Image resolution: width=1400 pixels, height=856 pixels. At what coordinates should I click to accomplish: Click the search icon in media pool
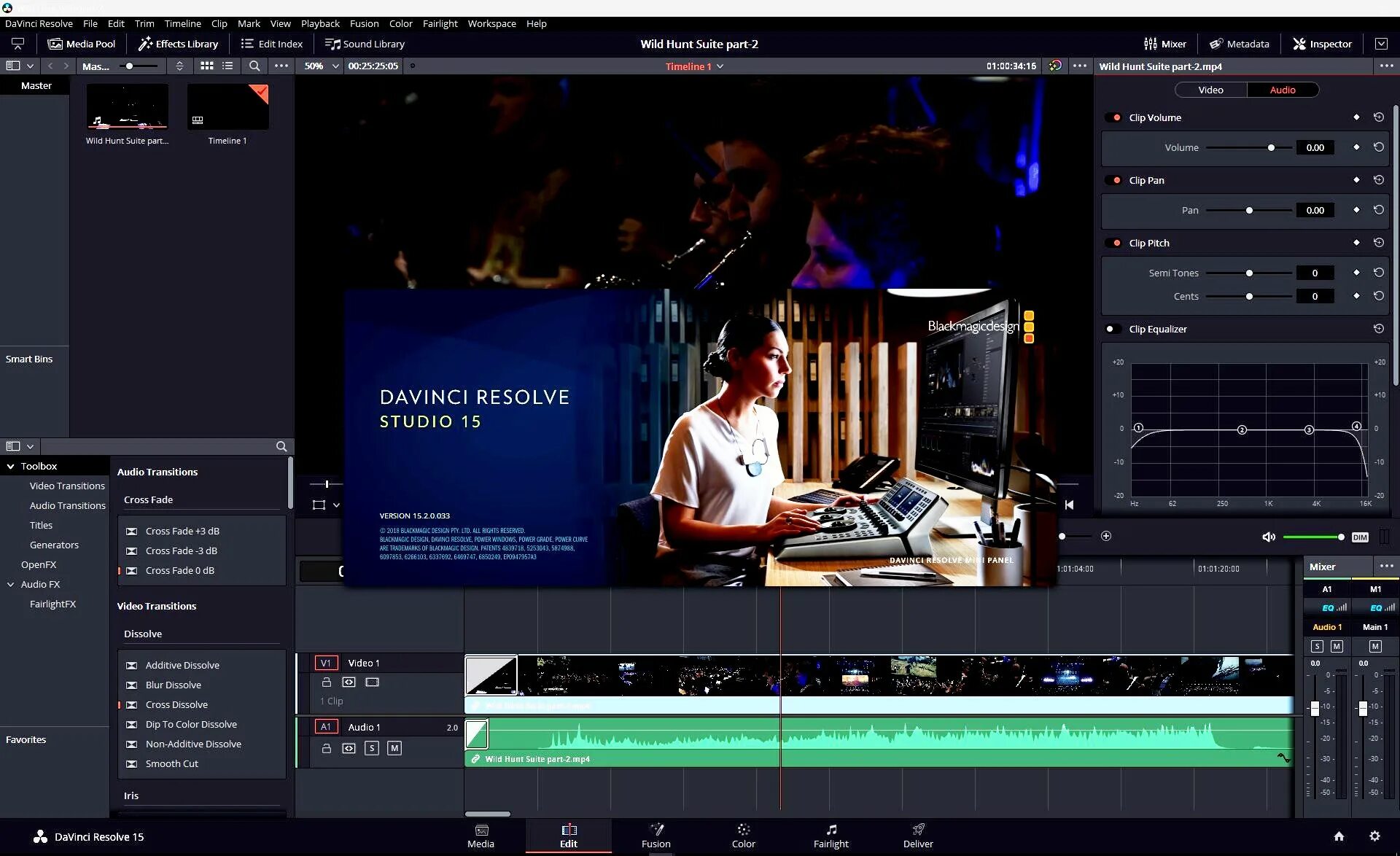pyautogui.click(x=254, y=66)
